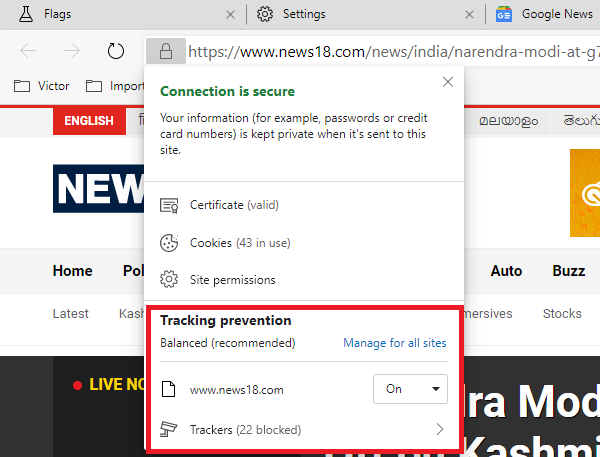This screenshot has width=600, height=457.
Task: Open Site permissions
Action: (x=304, y=280)
